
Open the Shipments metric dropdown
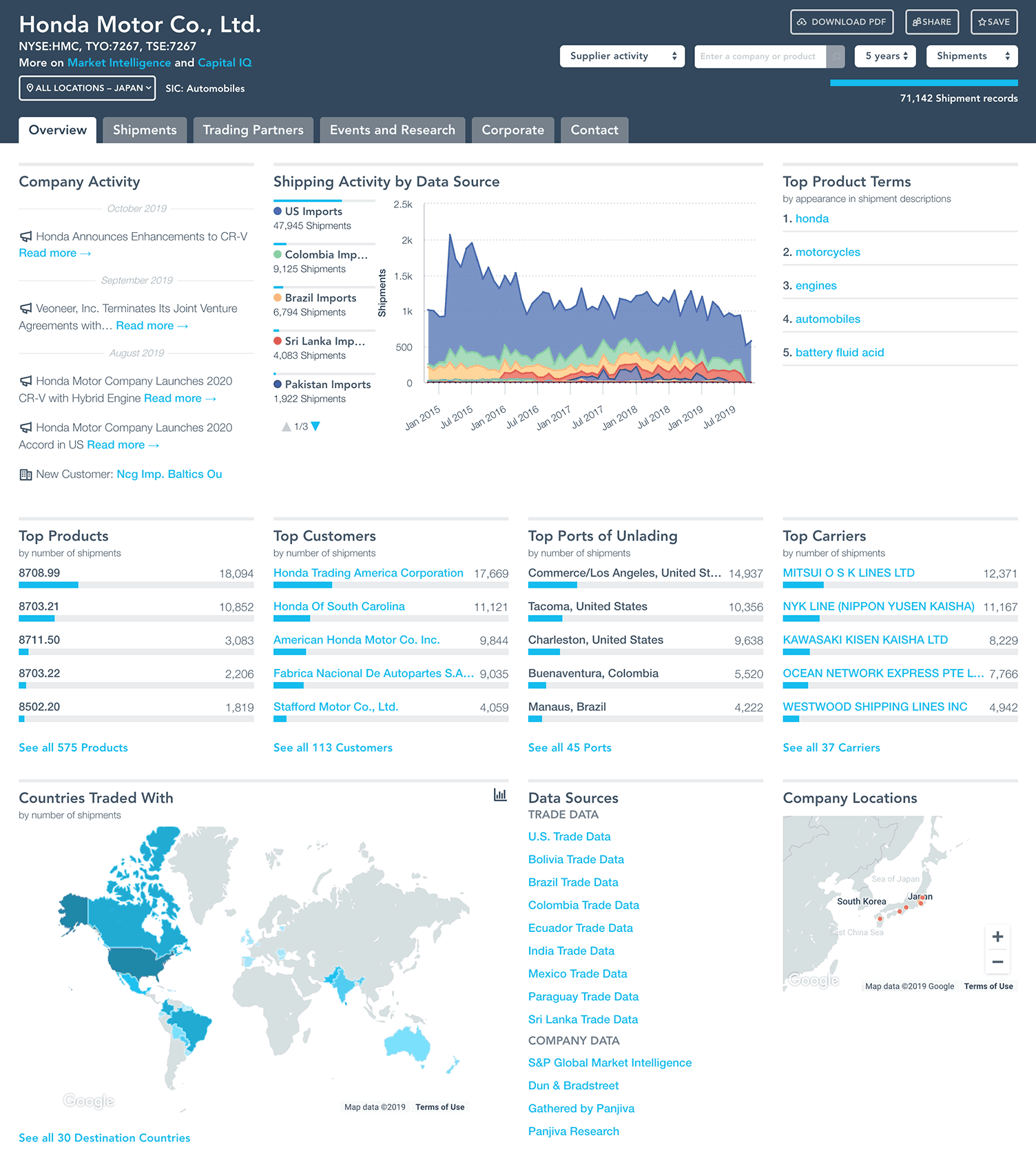(972, 56)
